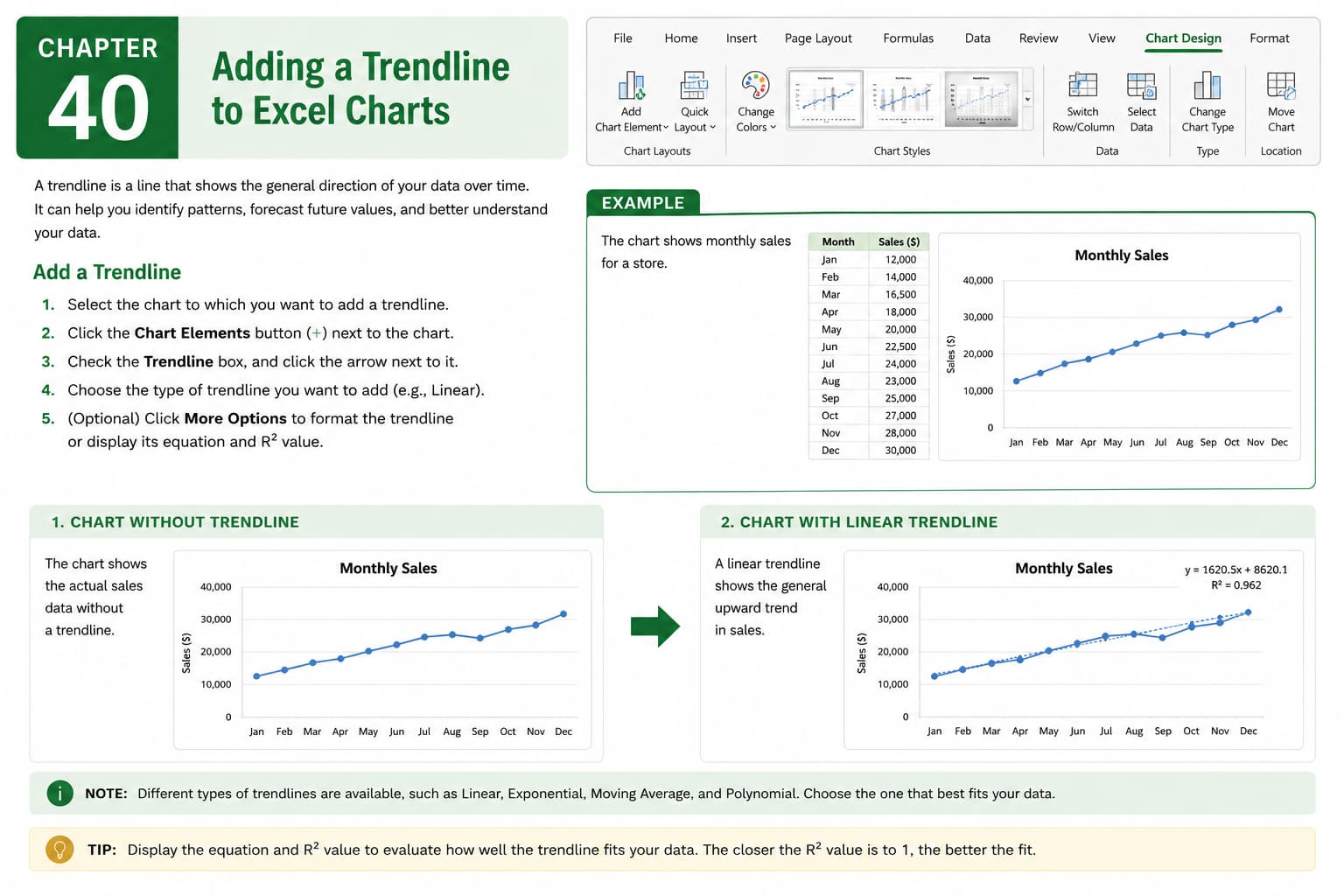Click the Chart Layouts group label
Image resolution: width=1344 pixels, height=896 pixels.
[x=657, y=151]
